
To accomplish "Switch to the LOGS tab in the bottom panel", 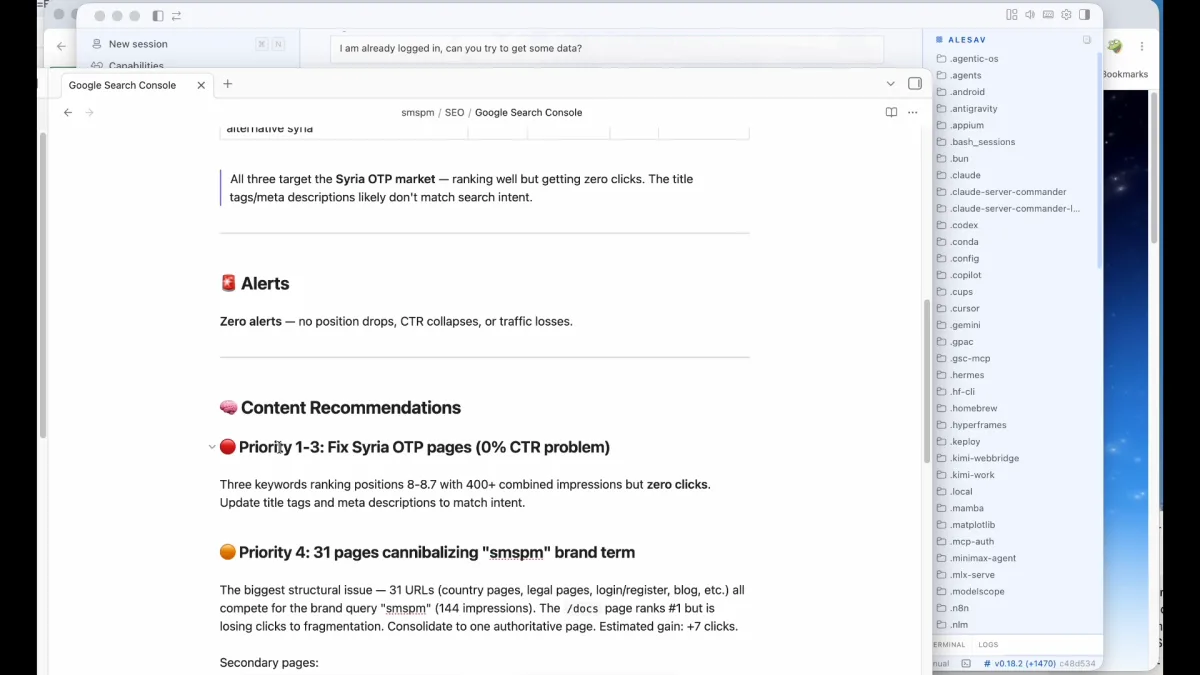I will click(x=988, y=645).
